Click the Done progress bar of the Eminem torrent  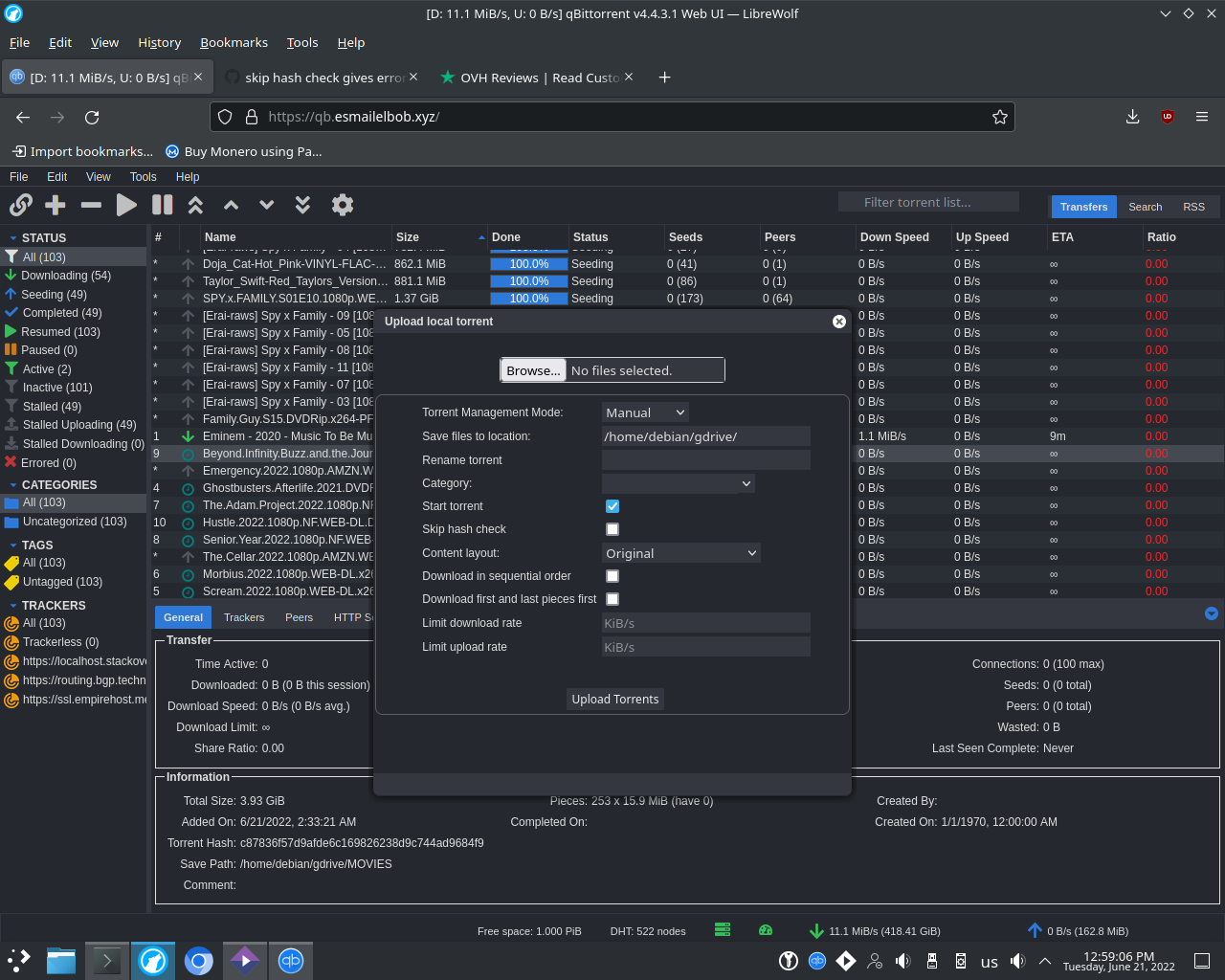click(x=528, y=435)
